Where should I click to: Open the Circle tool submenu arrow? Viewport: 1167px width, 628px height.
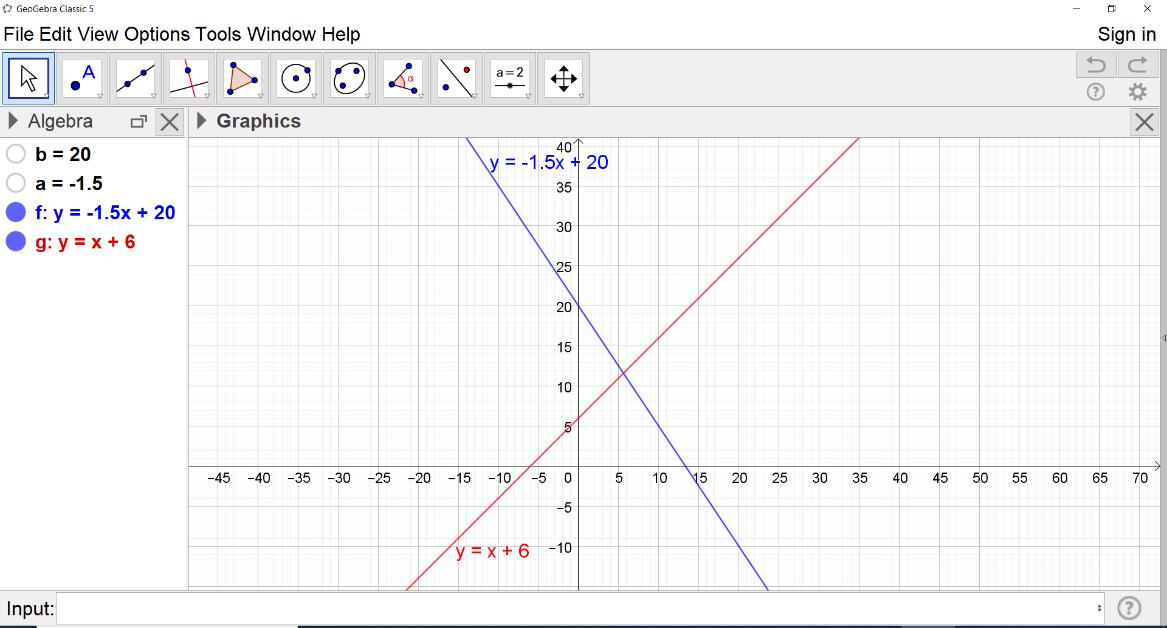tap(314, 96)
